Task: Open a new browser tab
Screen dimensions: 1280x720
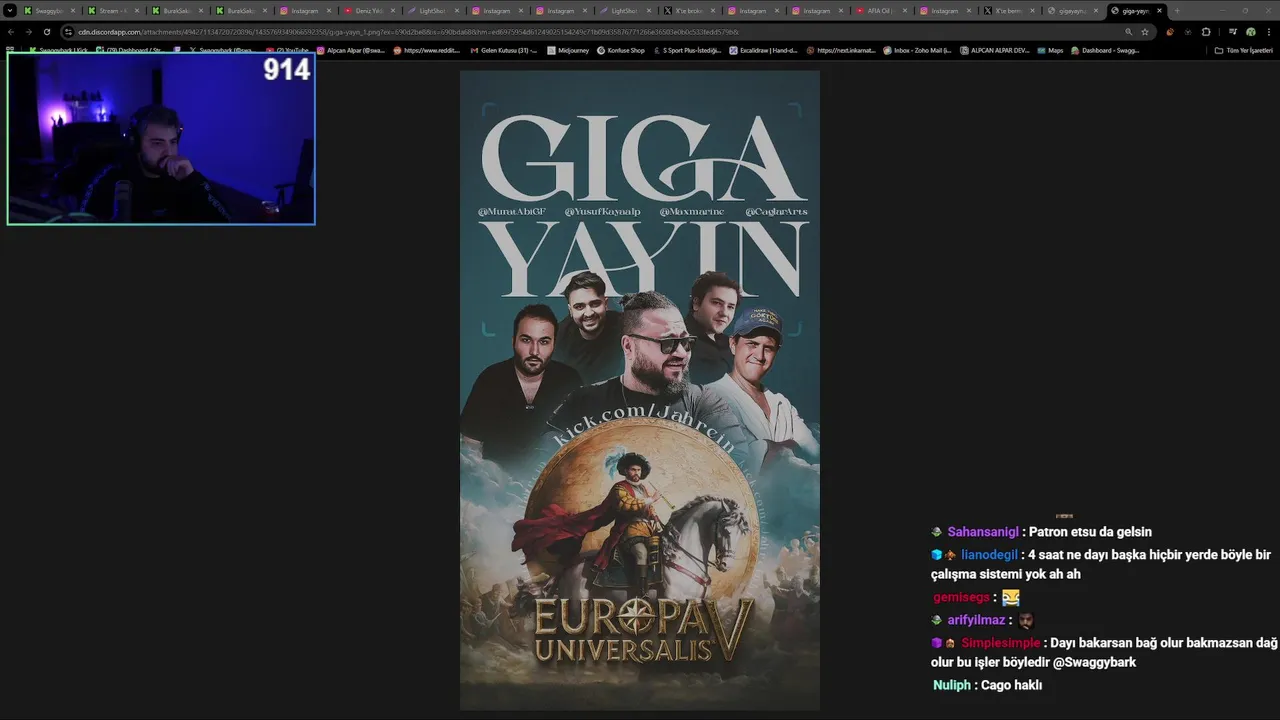Action: coord(1177,10)
